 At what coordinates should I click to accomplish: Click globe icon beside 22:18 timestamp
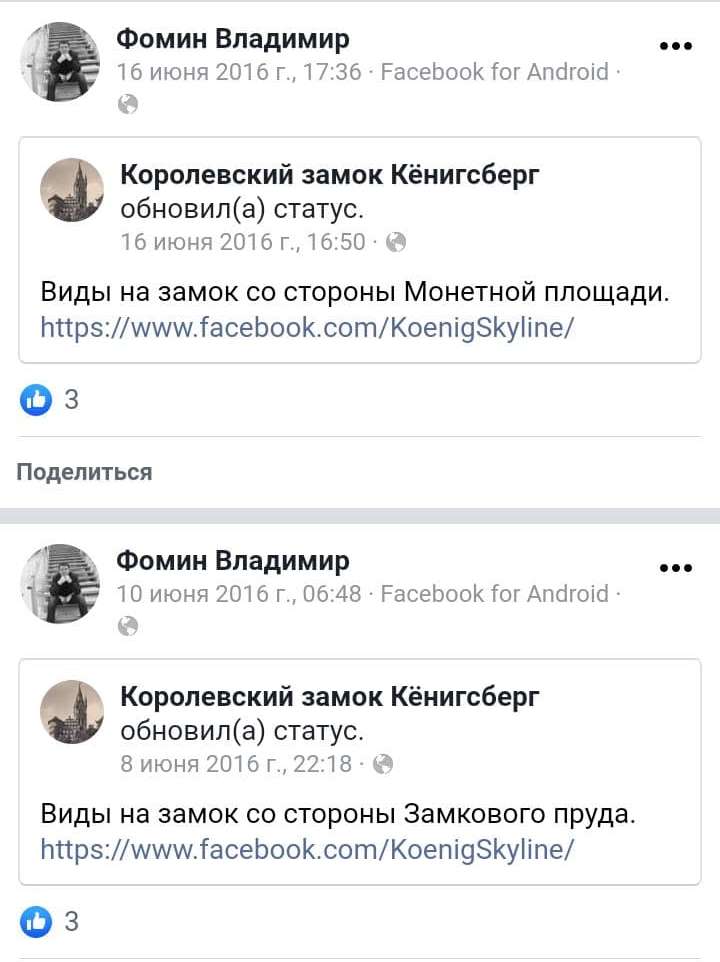coord(382,764)
